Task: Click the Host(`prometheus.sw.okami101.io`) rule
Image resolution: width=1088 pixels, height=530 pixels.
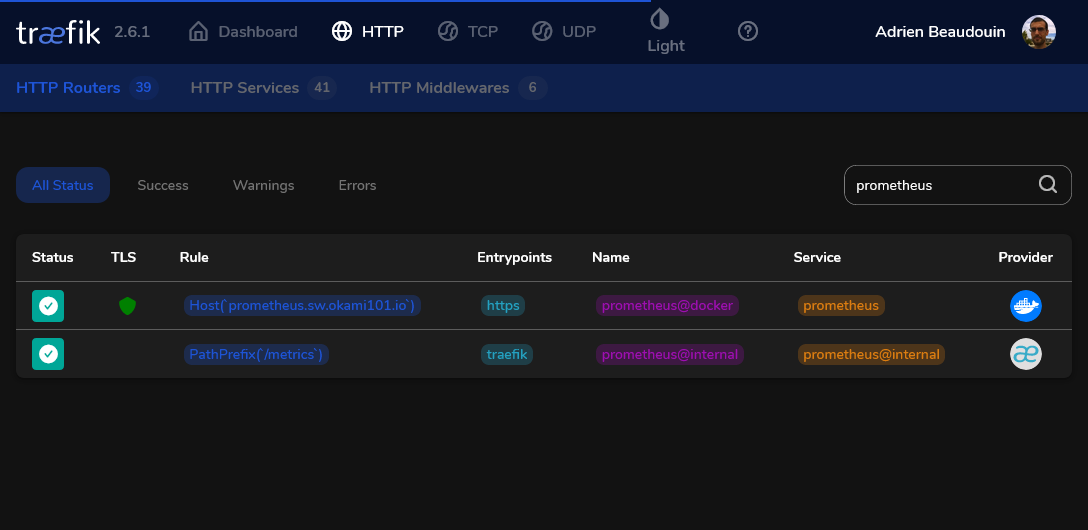Action: pos(303,305)
